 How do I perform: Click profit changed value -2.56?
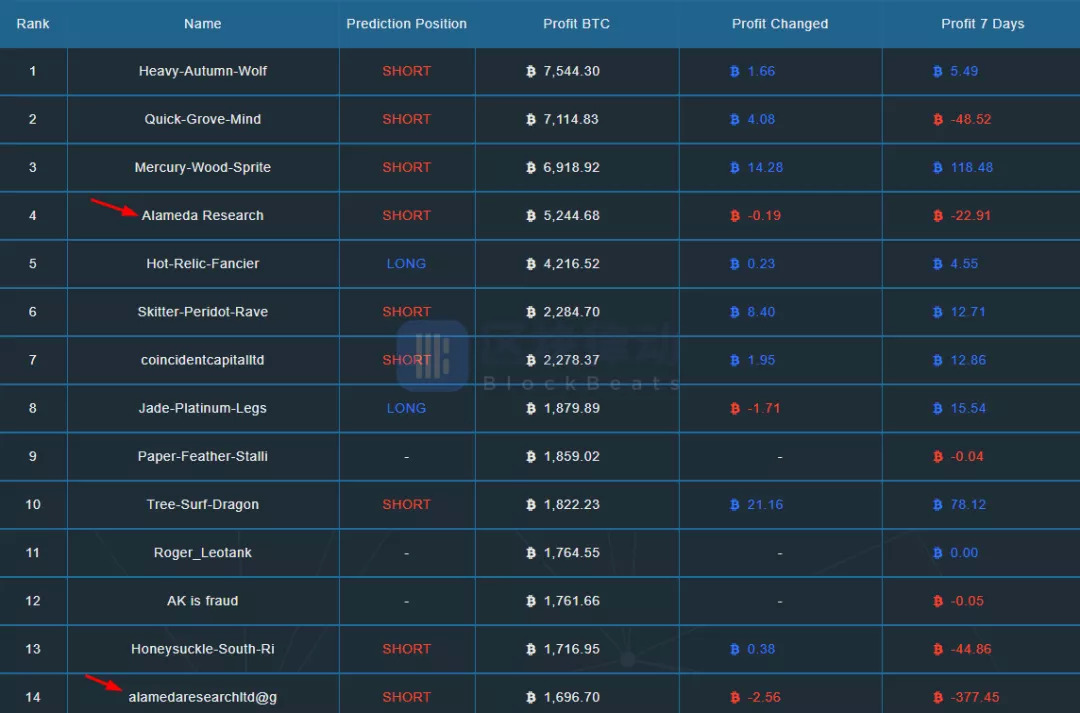pyautogui.click(x=764, y=697)
